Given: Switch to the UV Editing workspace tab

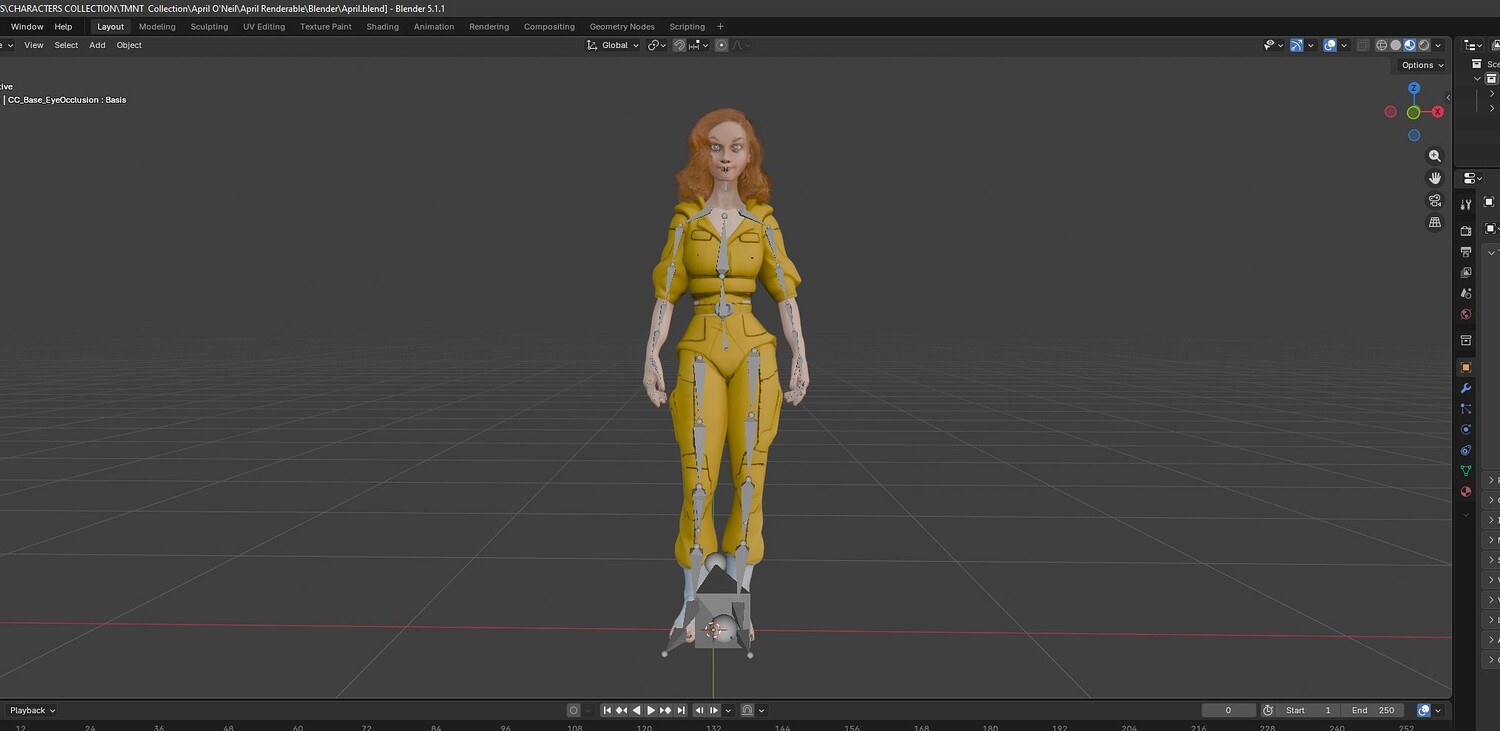Looking at the screenshot, I should (264, 27).
